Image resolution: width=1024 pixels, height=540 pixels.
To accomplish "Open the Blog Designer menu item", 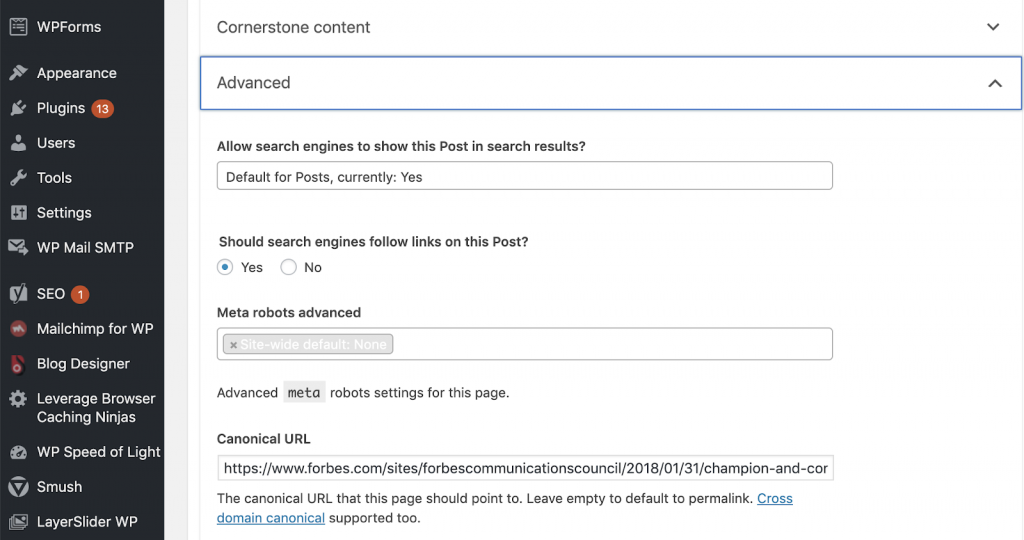I will [83, 364].
